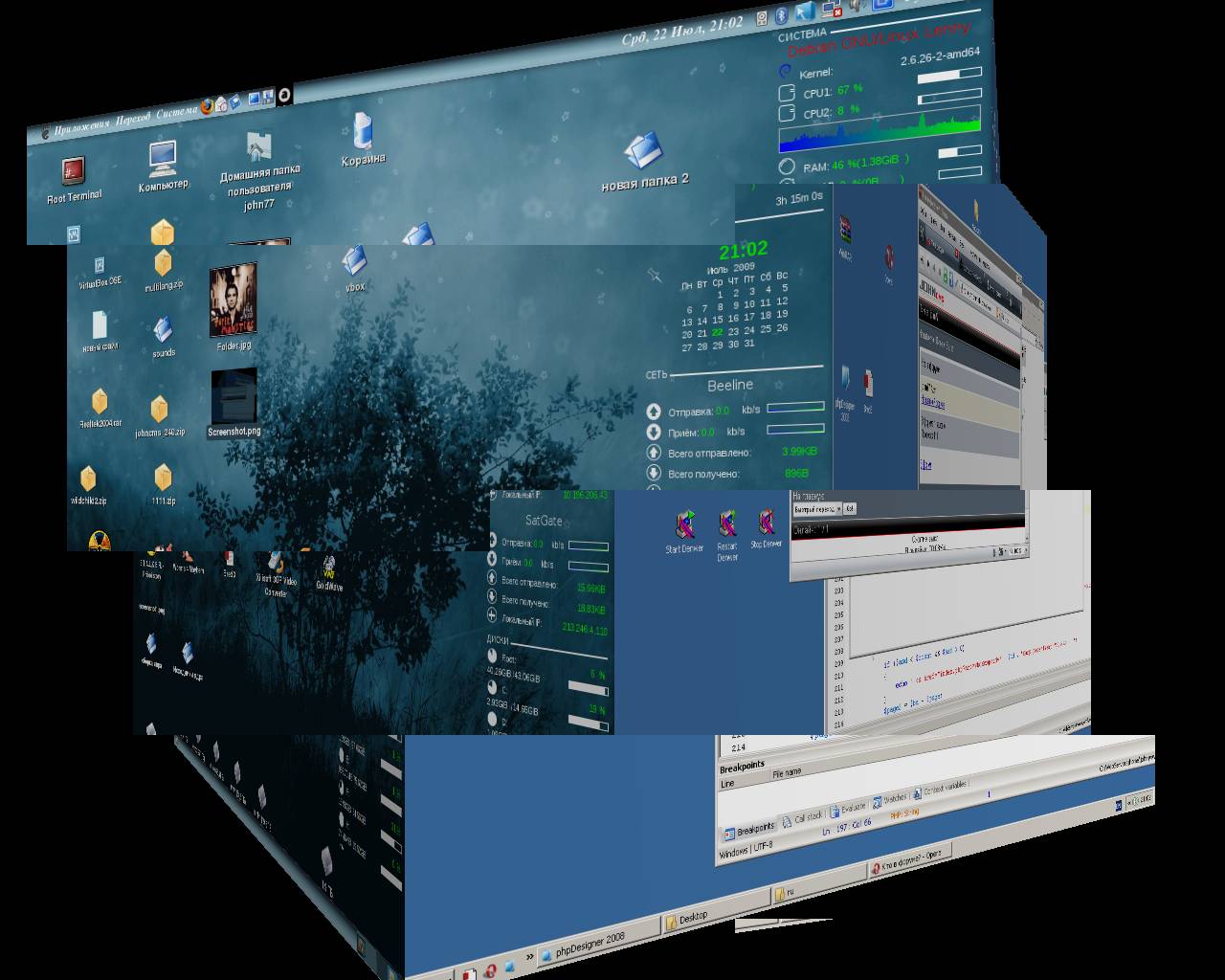Launch Xilisoft 3GP Video Converter shortcut
Screen dimensions: 1225x980
(x=276, y=574)
